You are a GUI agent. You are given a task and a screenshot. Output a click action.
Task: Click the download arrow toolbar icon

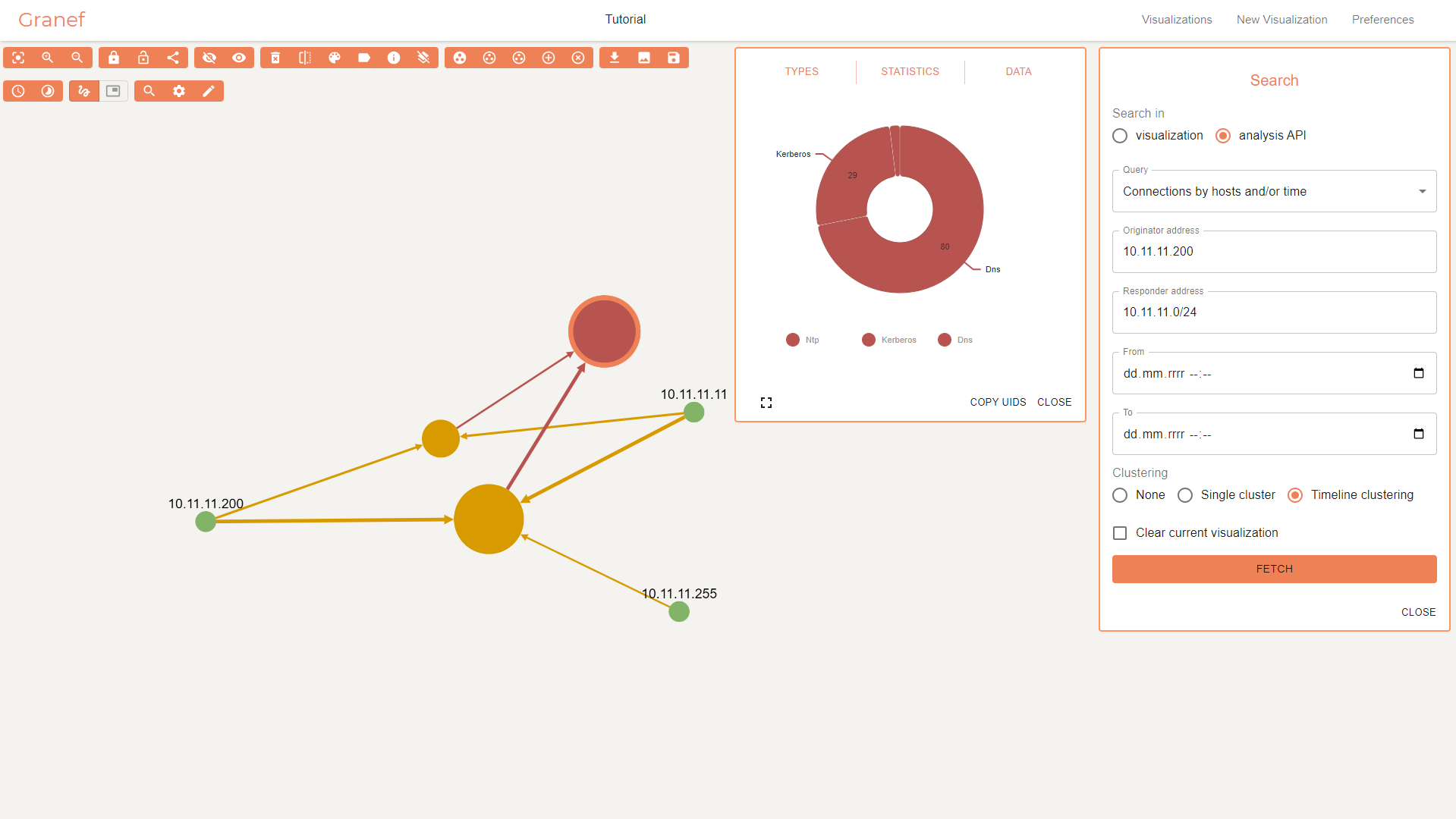tap(615, 58)
